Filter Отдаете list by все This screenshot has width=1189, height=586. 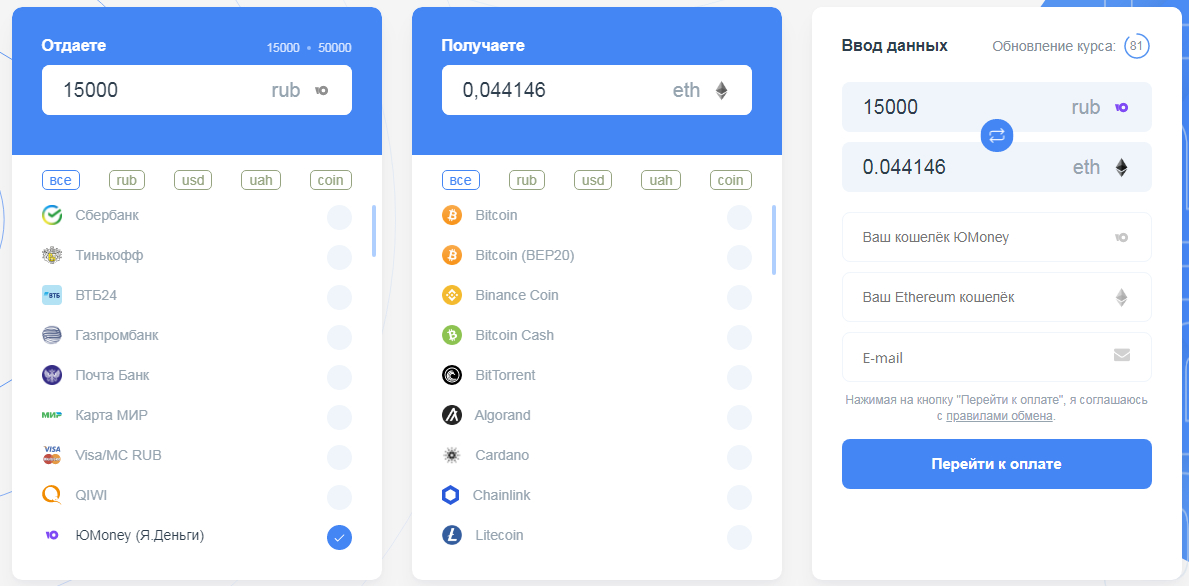coord(61,180)
